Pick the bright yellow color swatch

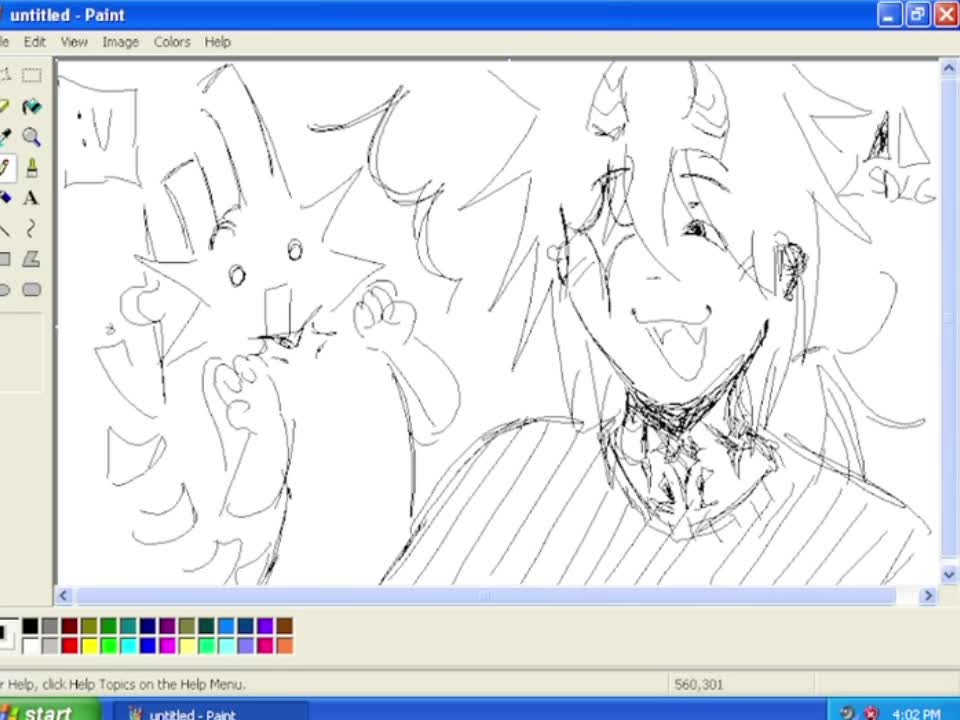(89, 645)
